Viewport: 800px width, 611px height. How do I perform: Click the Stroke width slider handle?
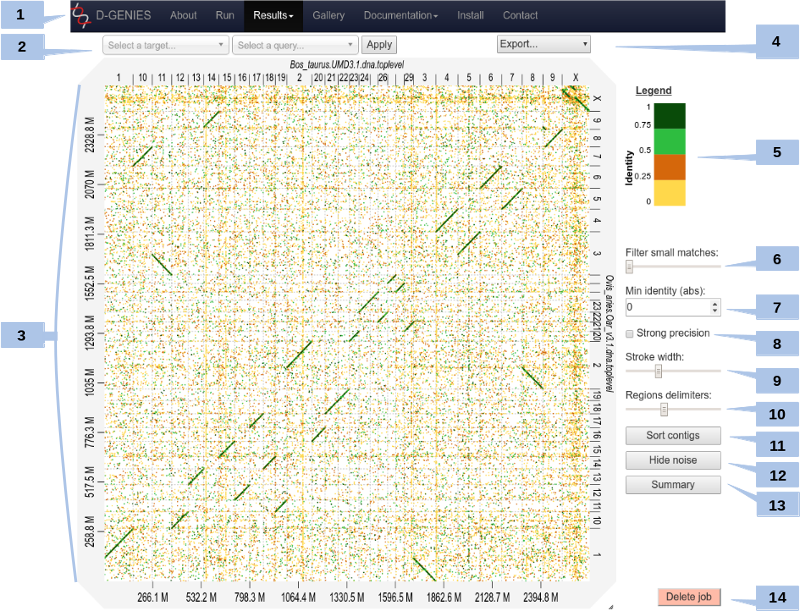point(658,372)
